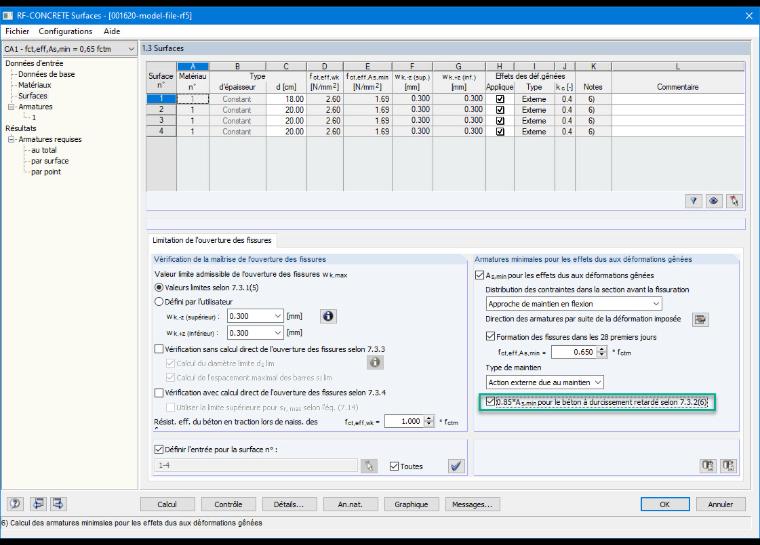Viewport: 760px width, 545px height.
Task: Toggle 0.85*As,min béton à durcissement retardé checkbox
Action: click(490, 401)
